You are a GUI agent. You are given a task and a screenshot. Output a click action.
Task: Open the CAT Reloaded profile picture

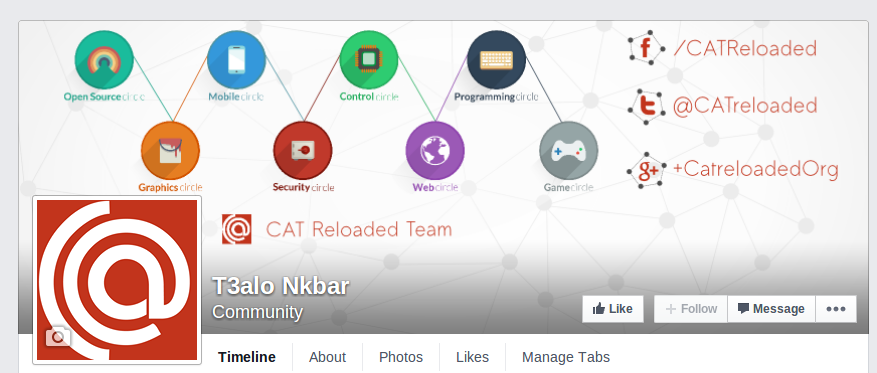pos(117,280)
